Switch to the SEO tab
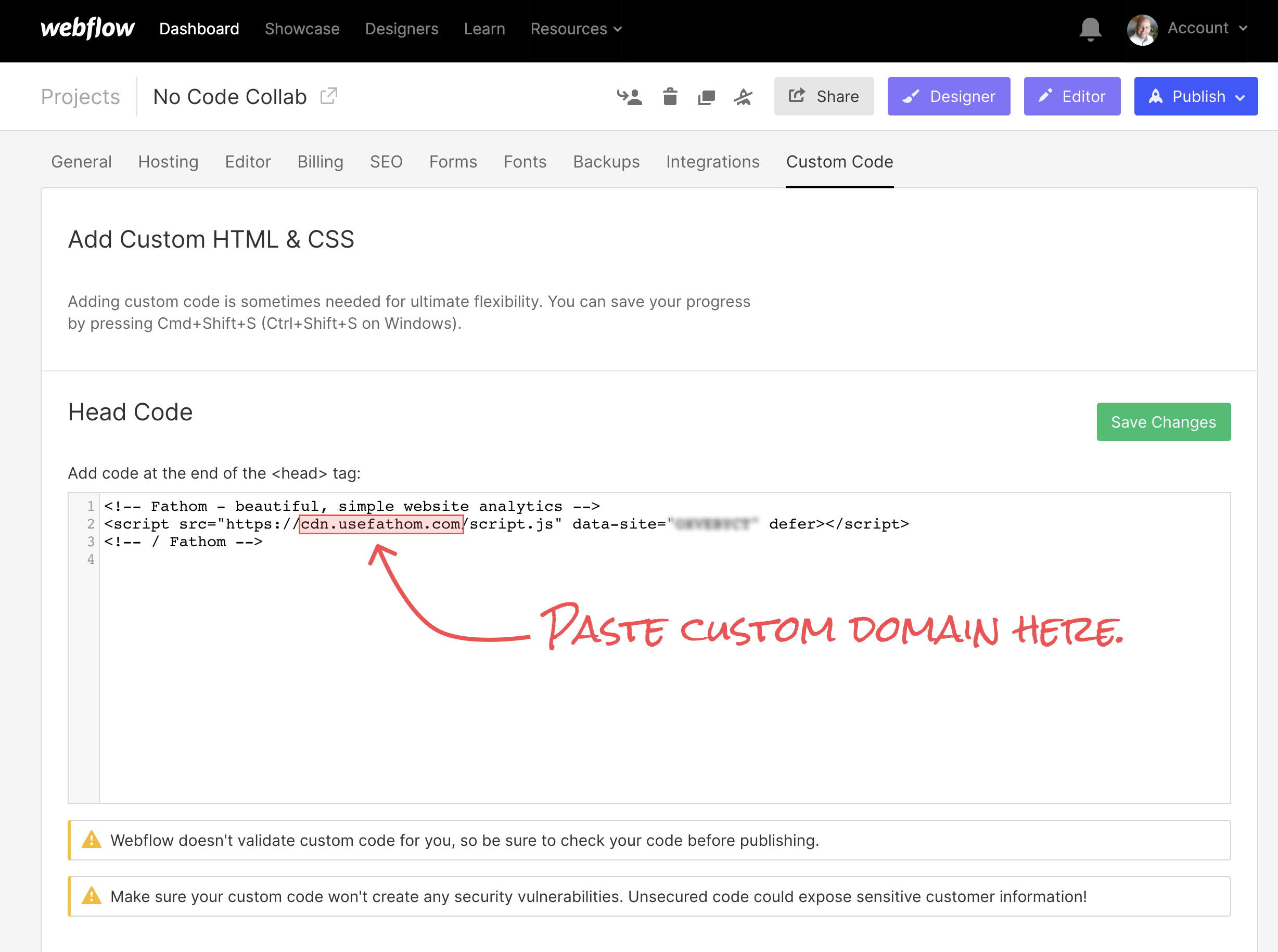1278x952 pixels. (x=386, y=161)
